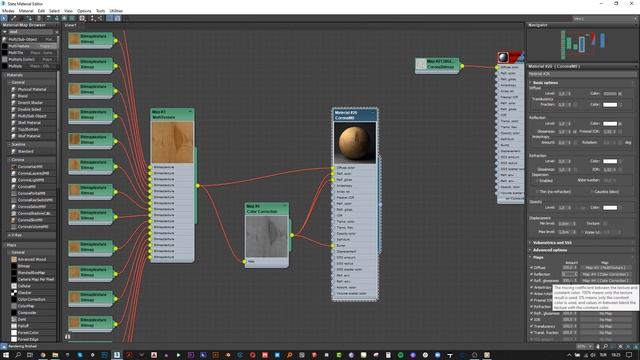Image resolution: width=640 pixels, height=360 pixels.
Task: Collapse the Corona materials group
Action: pos(17,160)
